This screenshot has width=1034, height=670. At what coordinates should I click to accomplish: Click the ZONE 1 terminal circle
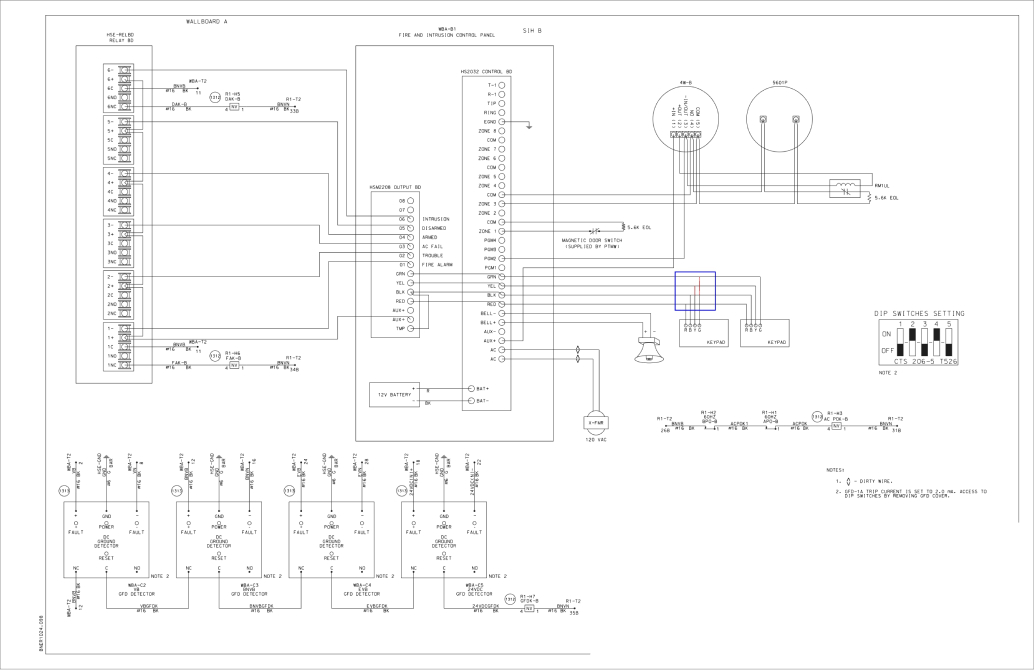point(502,231)
